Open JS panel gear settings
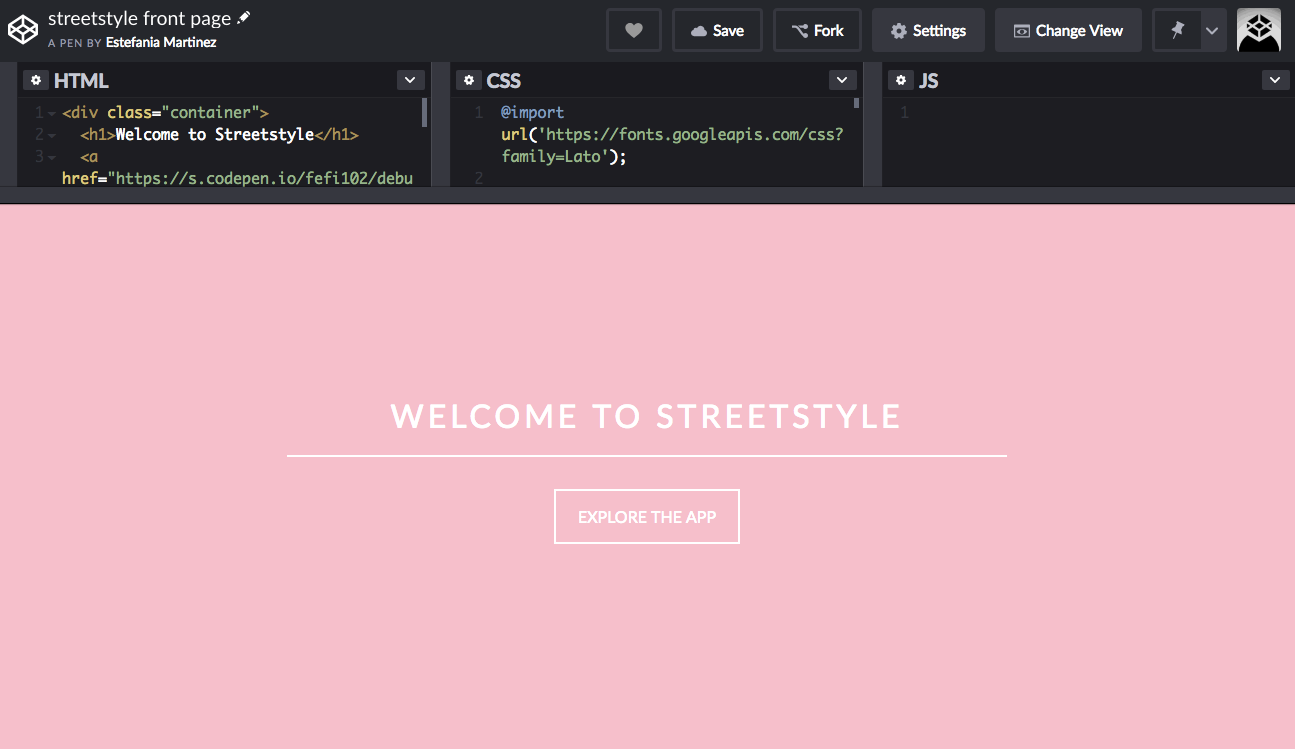The image size is (1295, 749). [x=900, y=80]
